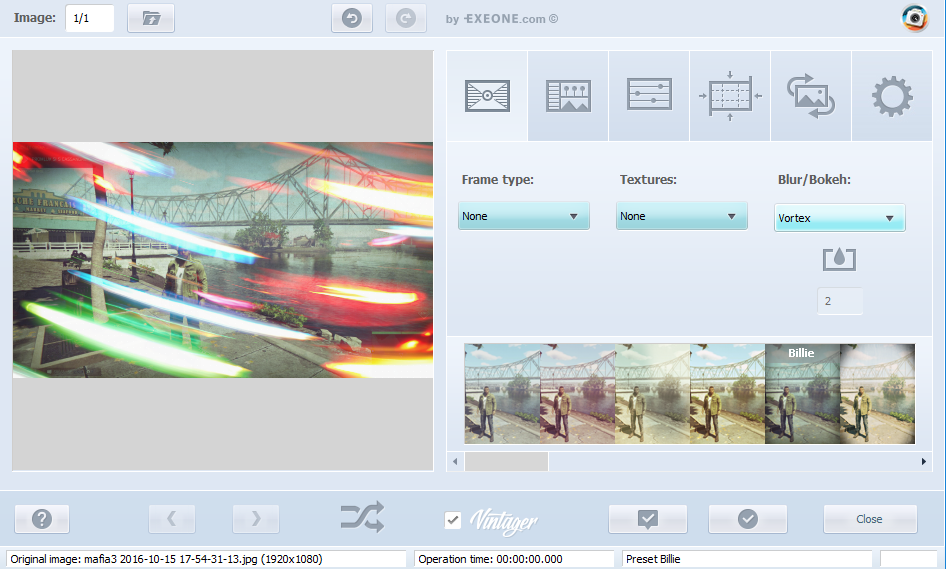Open the help question mark button
The image size is (946, 569).
pyautogui.click(x=42, y=519)
